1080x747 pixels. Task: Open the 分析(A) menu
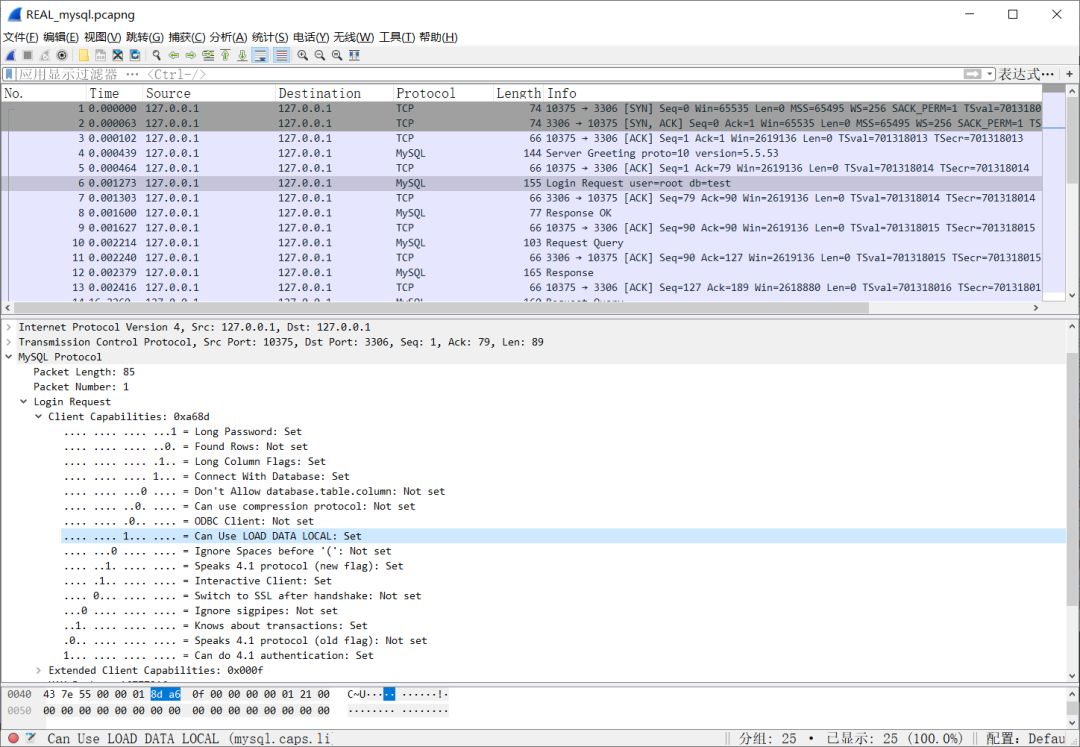point(228,37)
